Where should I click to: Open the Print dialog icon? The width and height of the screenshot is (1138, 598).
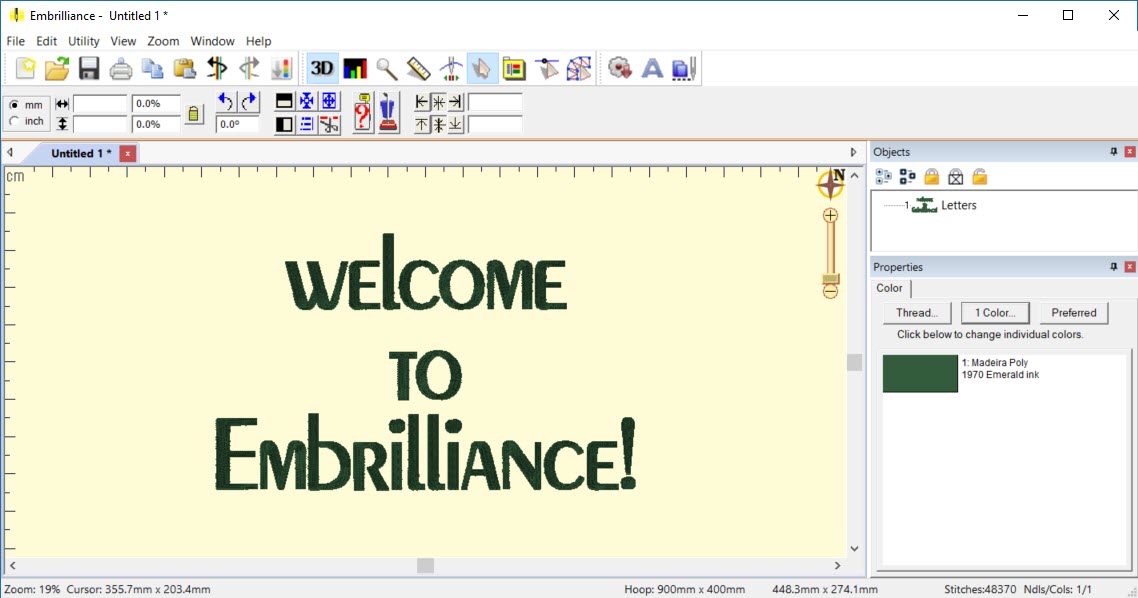(x=120, y=68)
